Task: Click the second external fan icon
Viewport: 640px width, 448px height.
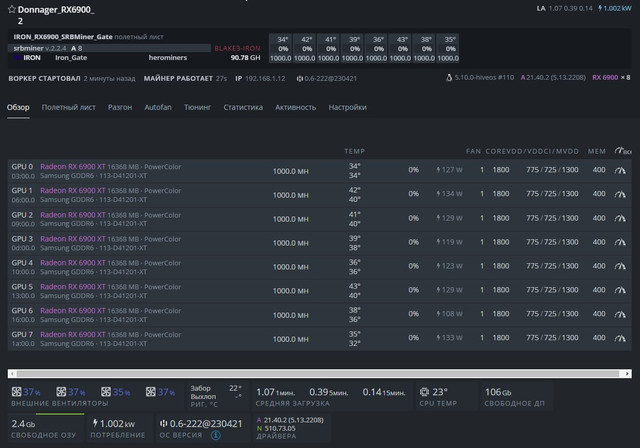Action: [x=61, y=392]
